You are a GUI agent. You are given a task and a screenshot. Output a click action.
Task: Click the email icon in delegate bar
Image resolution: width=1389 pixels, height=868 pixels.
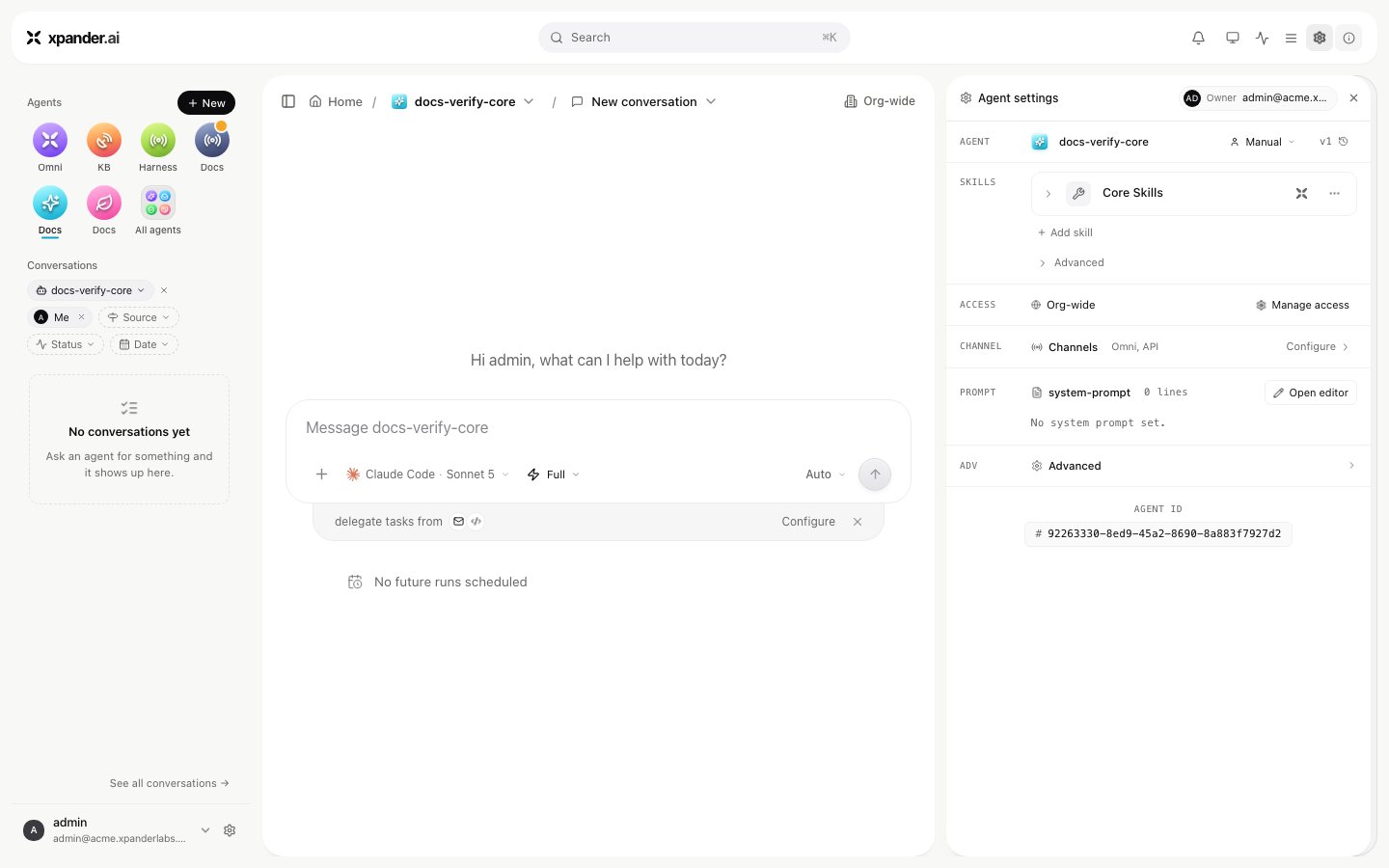click(x=458, y=522)
